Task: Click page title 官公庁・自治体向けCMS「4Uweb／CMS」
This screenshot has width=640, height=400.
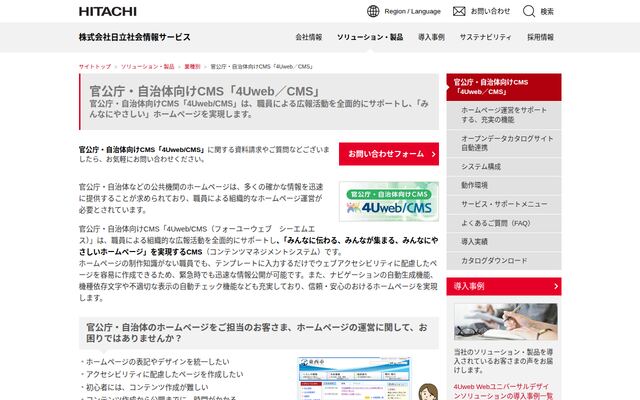Action: tap(204, 91)
